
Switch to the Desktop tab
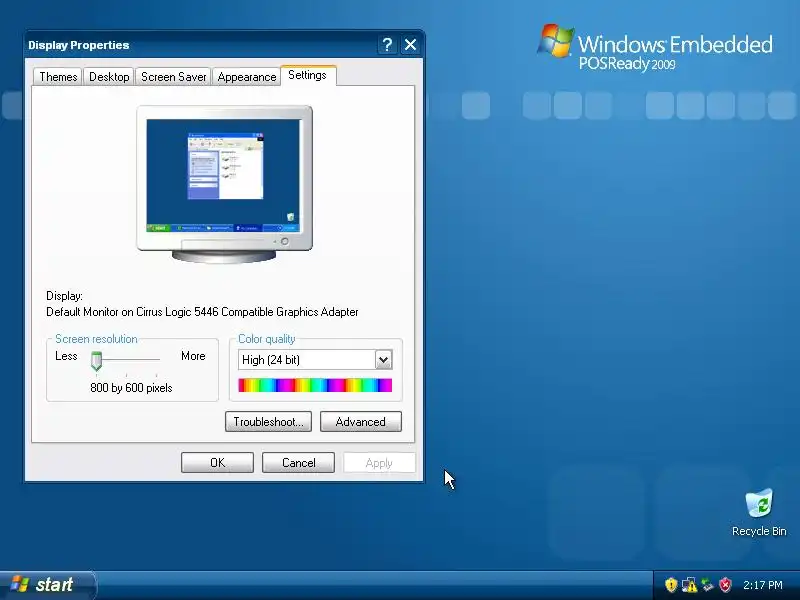pos(109,77)
